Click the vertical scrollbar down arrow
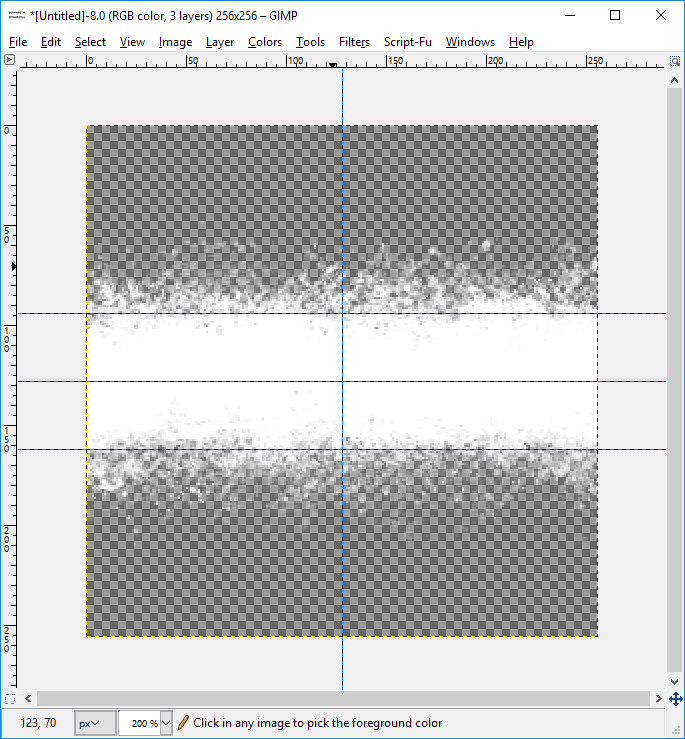This screenshot has height=739, width=685. coord(674,682)
